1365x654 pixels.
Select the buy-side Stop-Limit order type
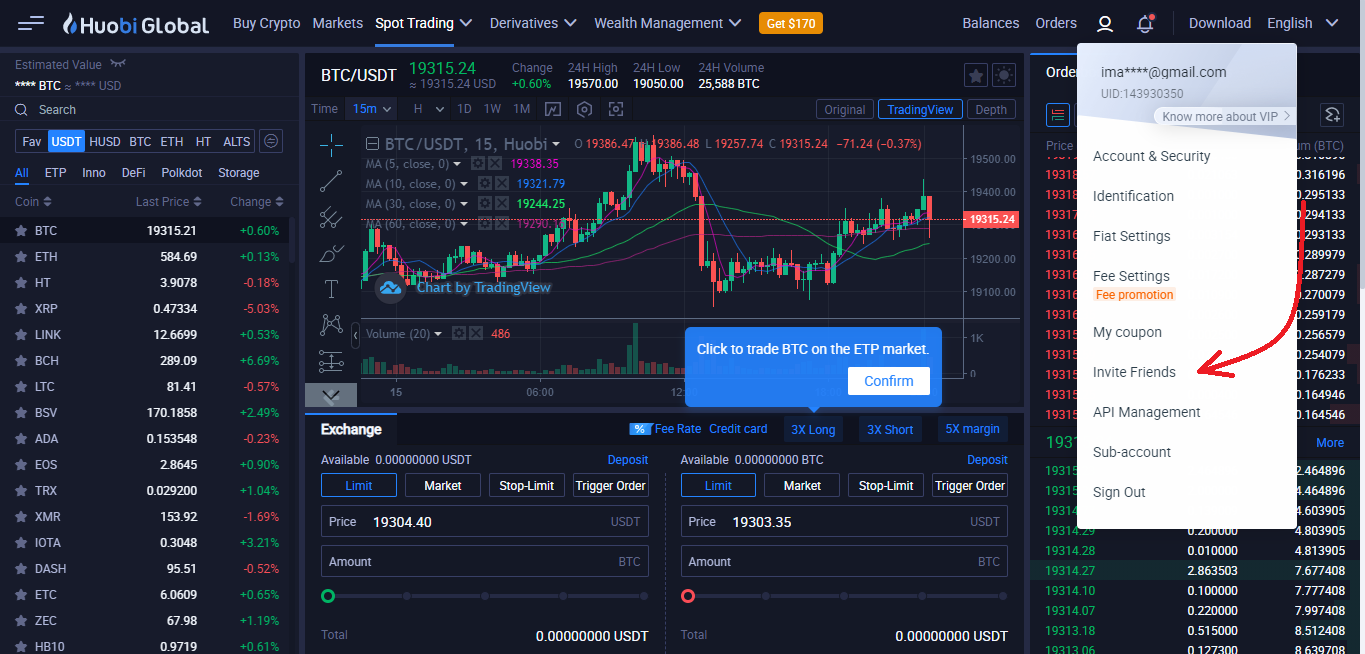[x=527, y=485]
